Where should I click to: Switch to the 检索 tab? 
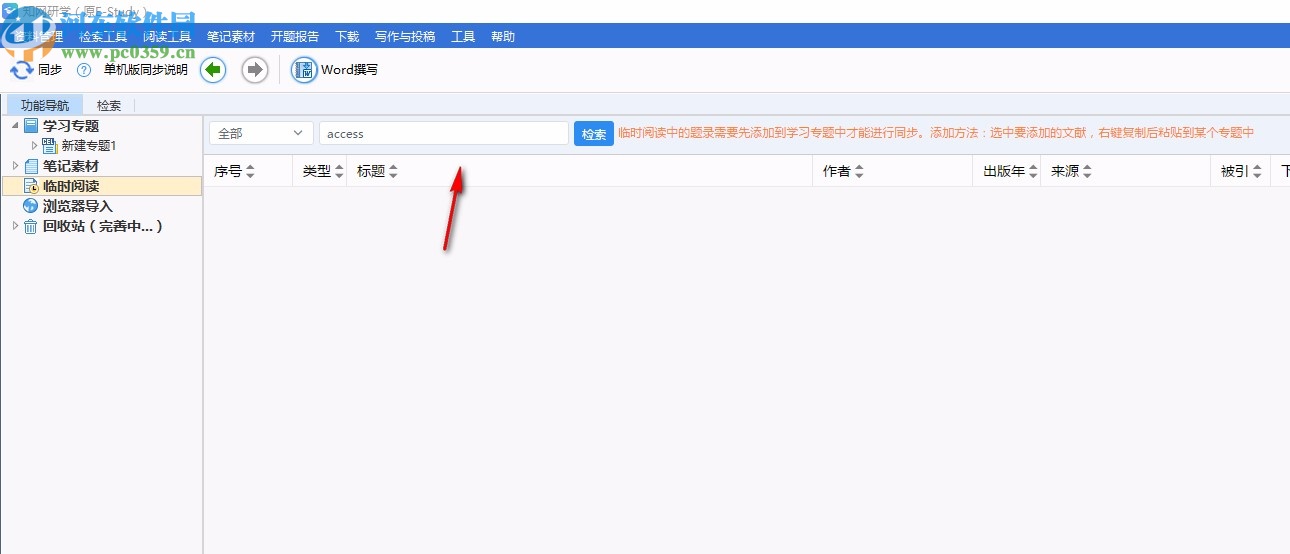tap(109, 105)
